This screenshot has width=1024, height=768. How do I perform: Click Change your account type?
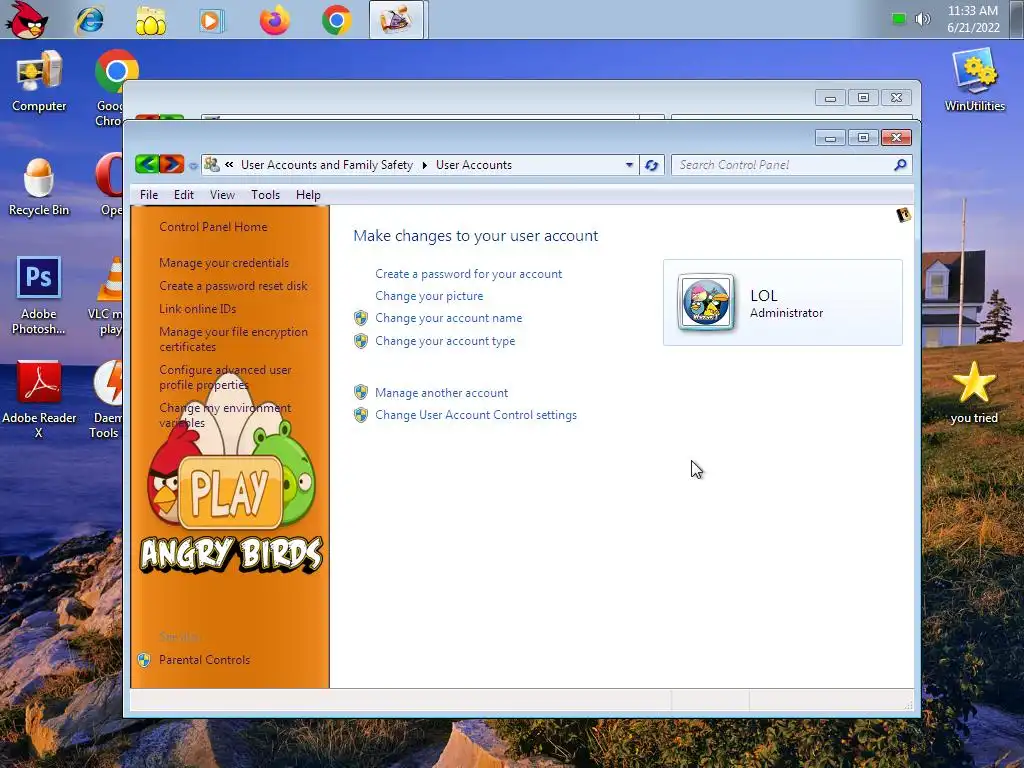point(445,341)
